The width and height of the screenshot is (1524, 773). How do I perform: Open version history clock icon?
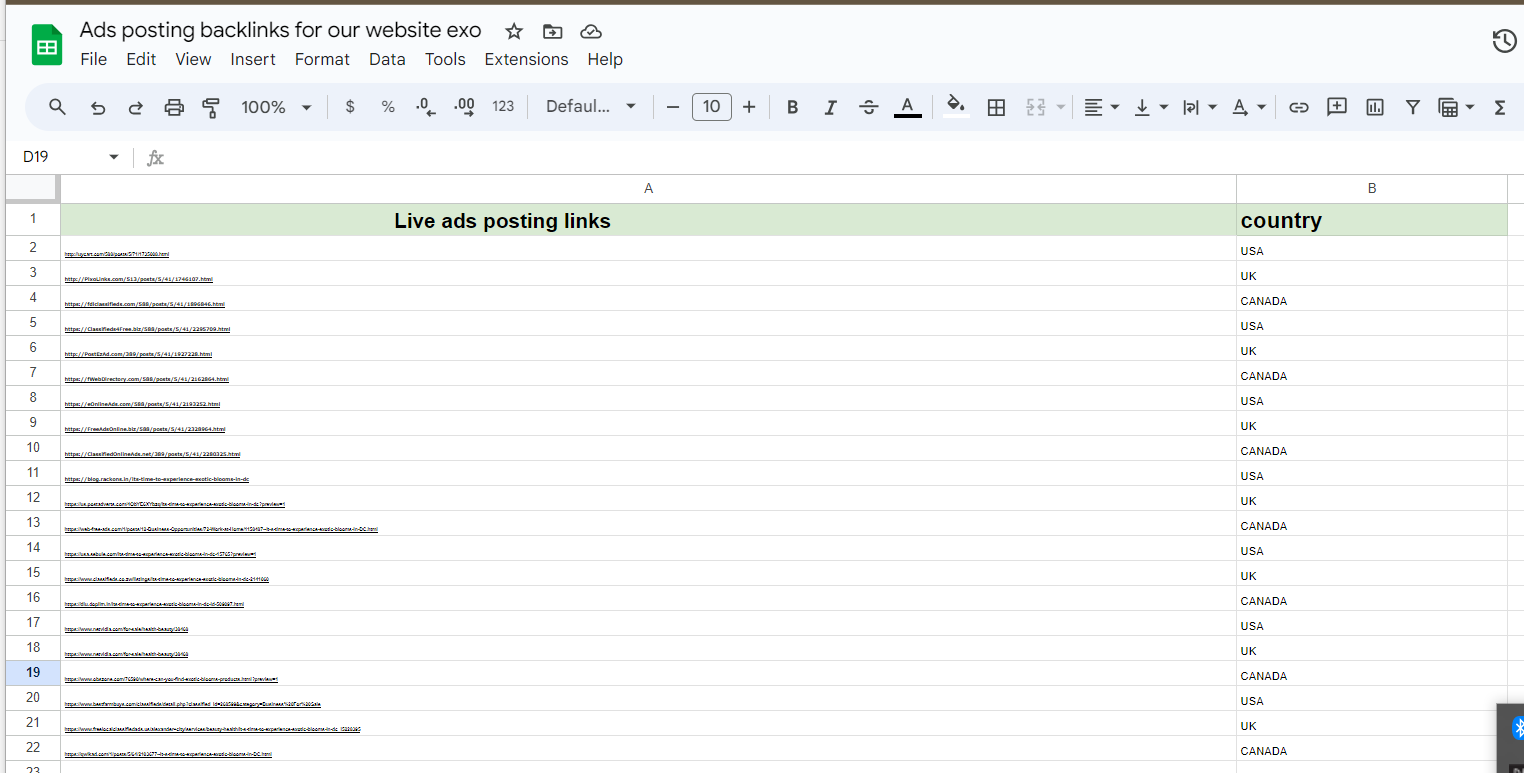click(1503, 41)
